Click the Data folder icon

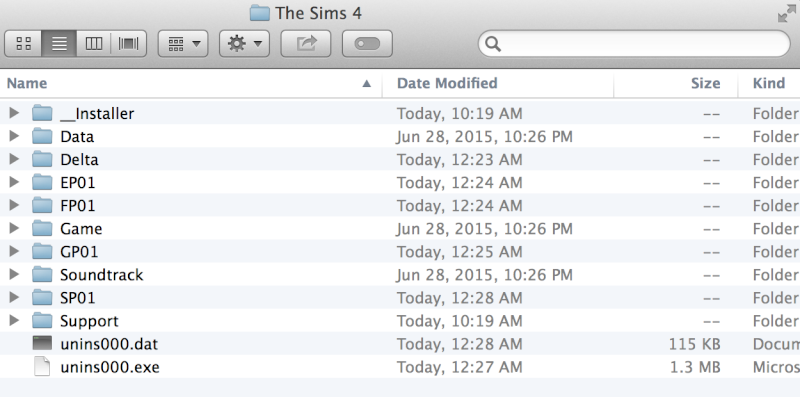(x=42, y=136)
